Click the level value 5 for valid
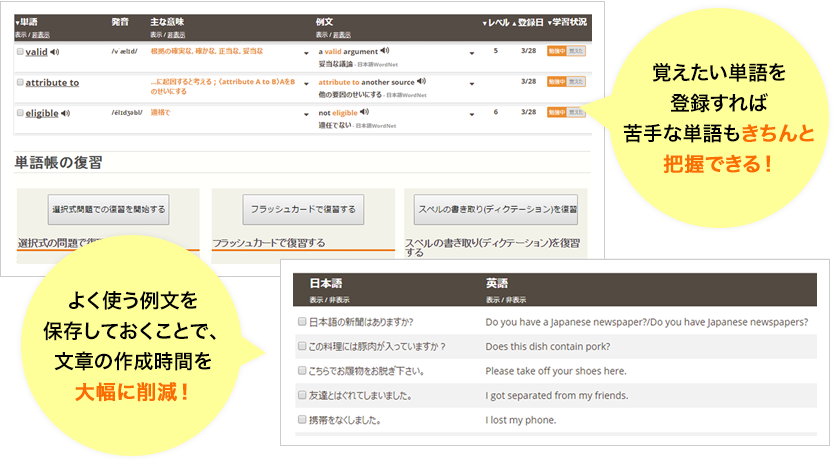836x462 pixels. pyautogui.click(x=496, y=51)
